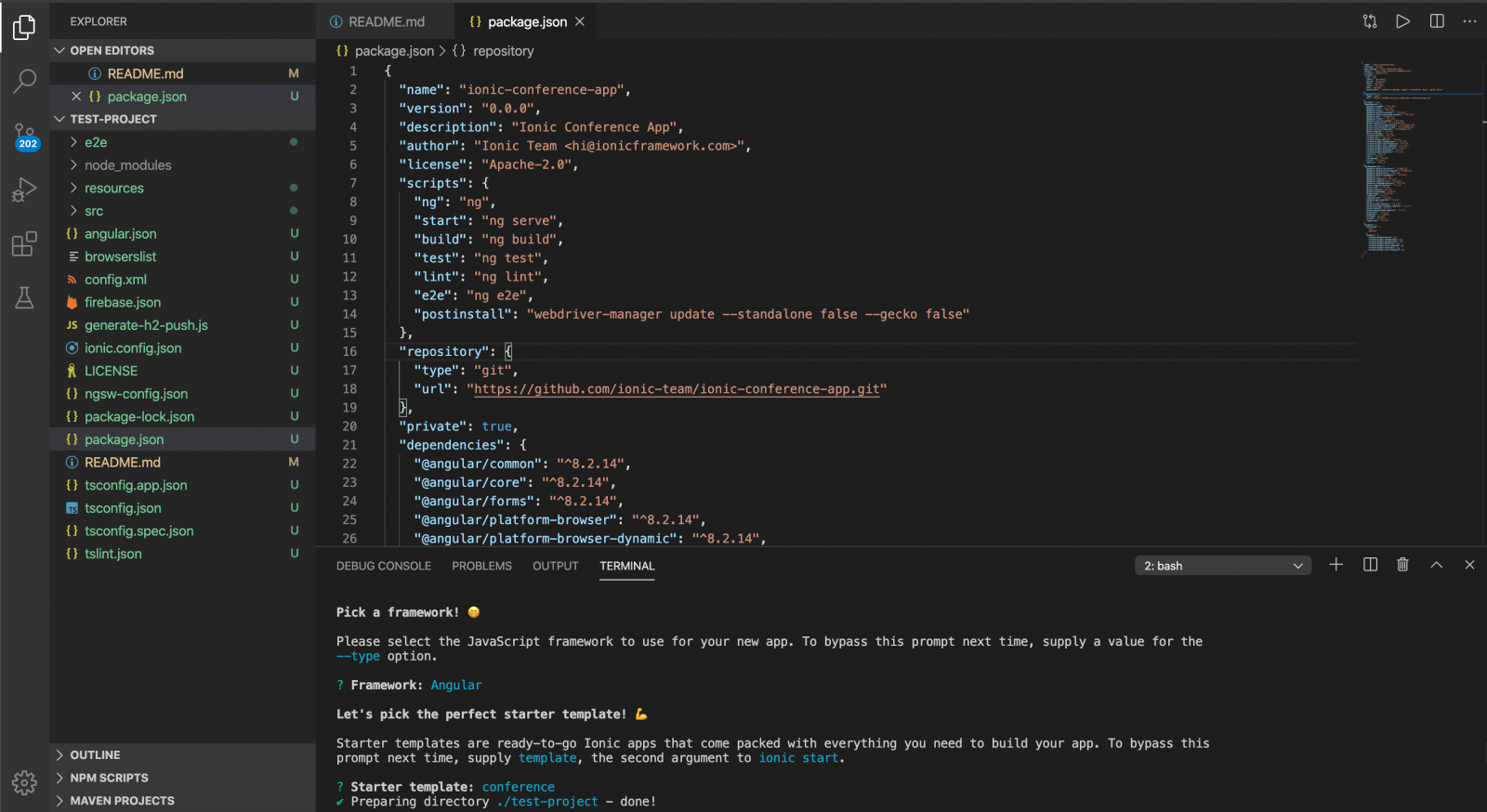Open the Manage gear settings icon
The height and width of the screenshot is (812, 1487).
point(24,782)
